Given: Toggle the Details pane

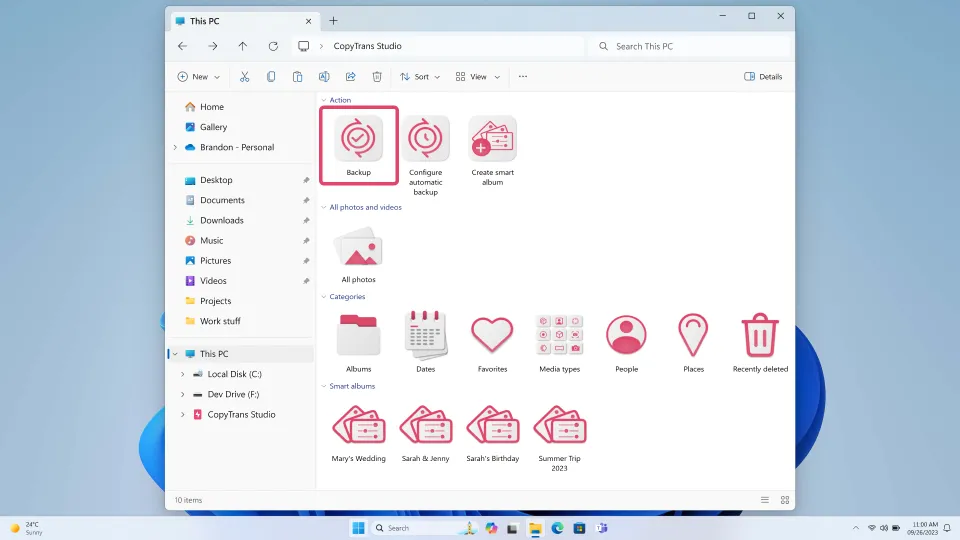Looking at the screenshot, I should point(763,77).
